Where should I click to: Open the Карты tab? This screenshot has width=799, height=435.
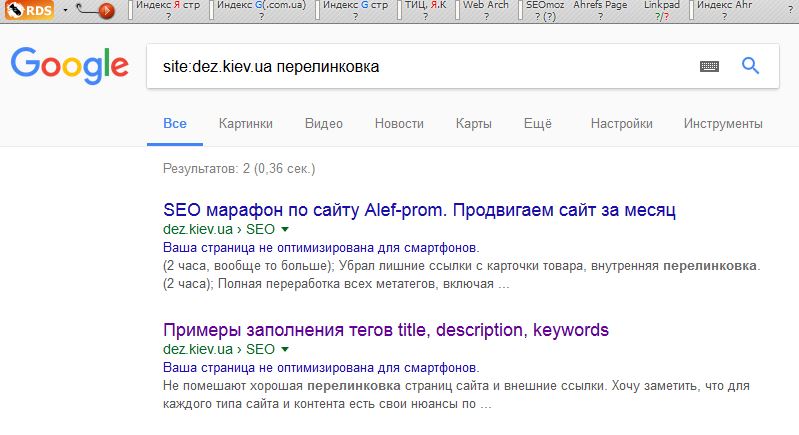tap(473, 124)
